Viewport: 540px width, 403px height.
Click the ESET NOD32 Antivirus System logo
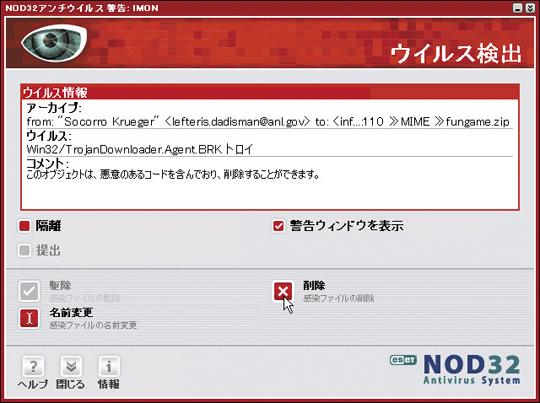click(x=455, y=369)
